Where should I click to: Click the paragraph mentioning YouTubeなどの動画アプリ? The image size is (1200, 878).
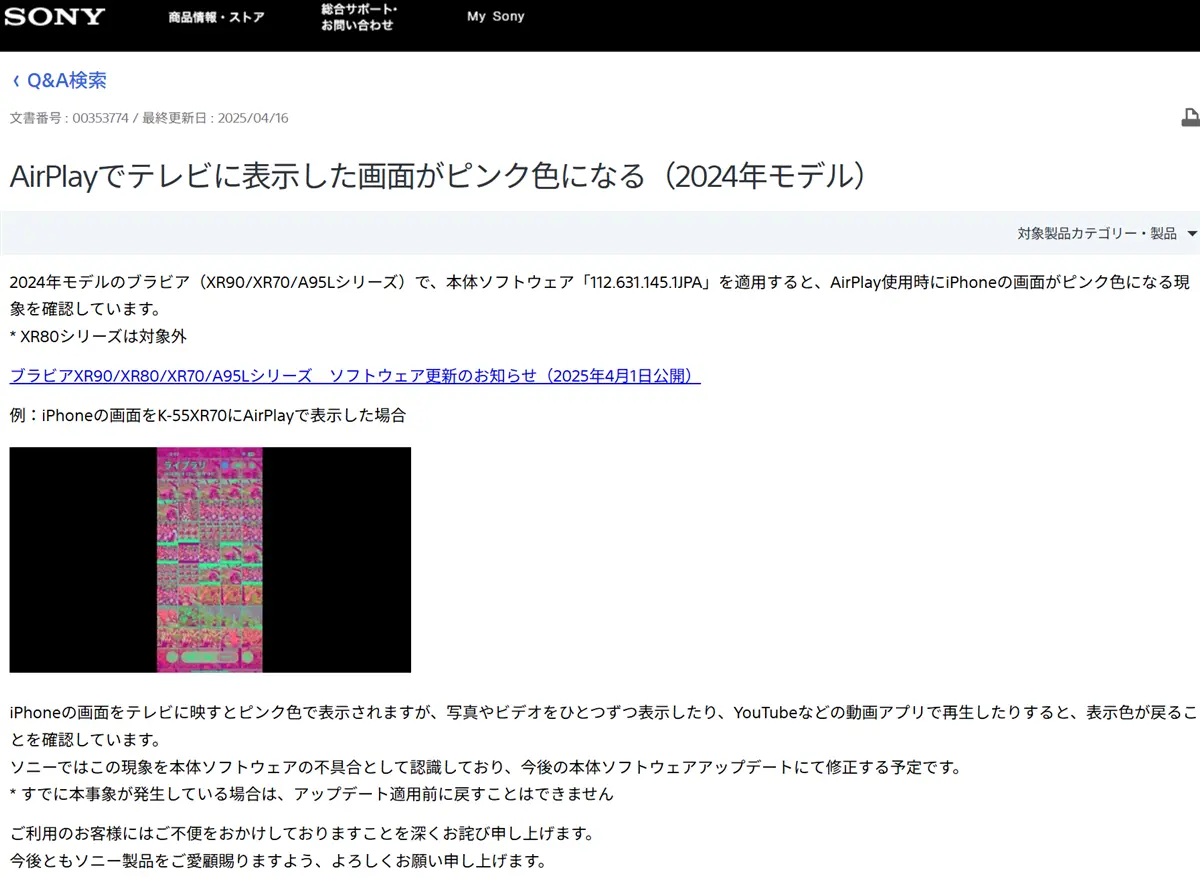click(x=600, y=713)
